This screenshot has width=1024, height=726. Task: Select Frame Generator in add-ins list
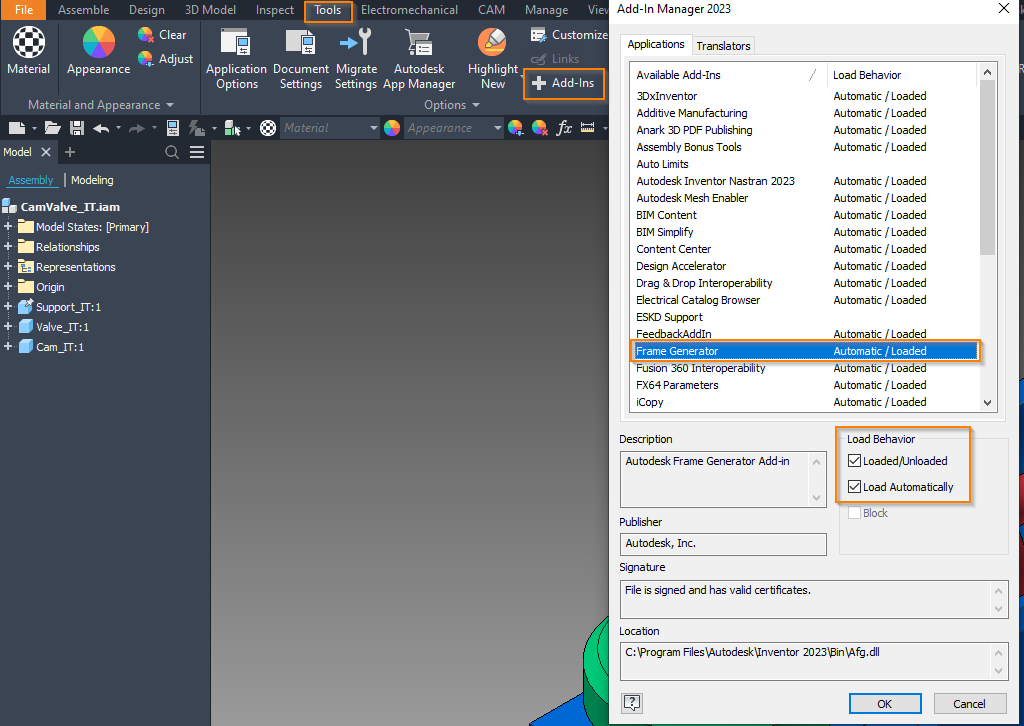[x=806, y=351]
